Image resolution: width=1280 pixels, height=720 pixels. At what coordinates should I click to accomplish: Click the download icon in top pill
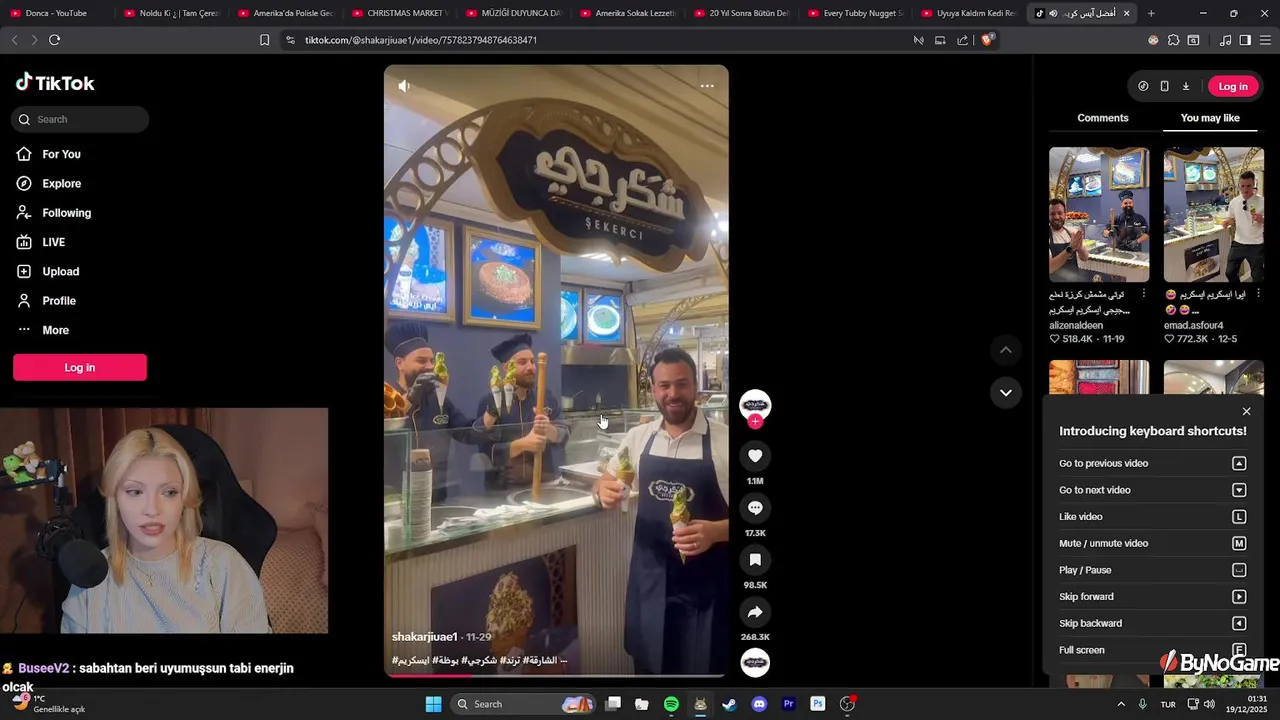tap(1186, 86)
